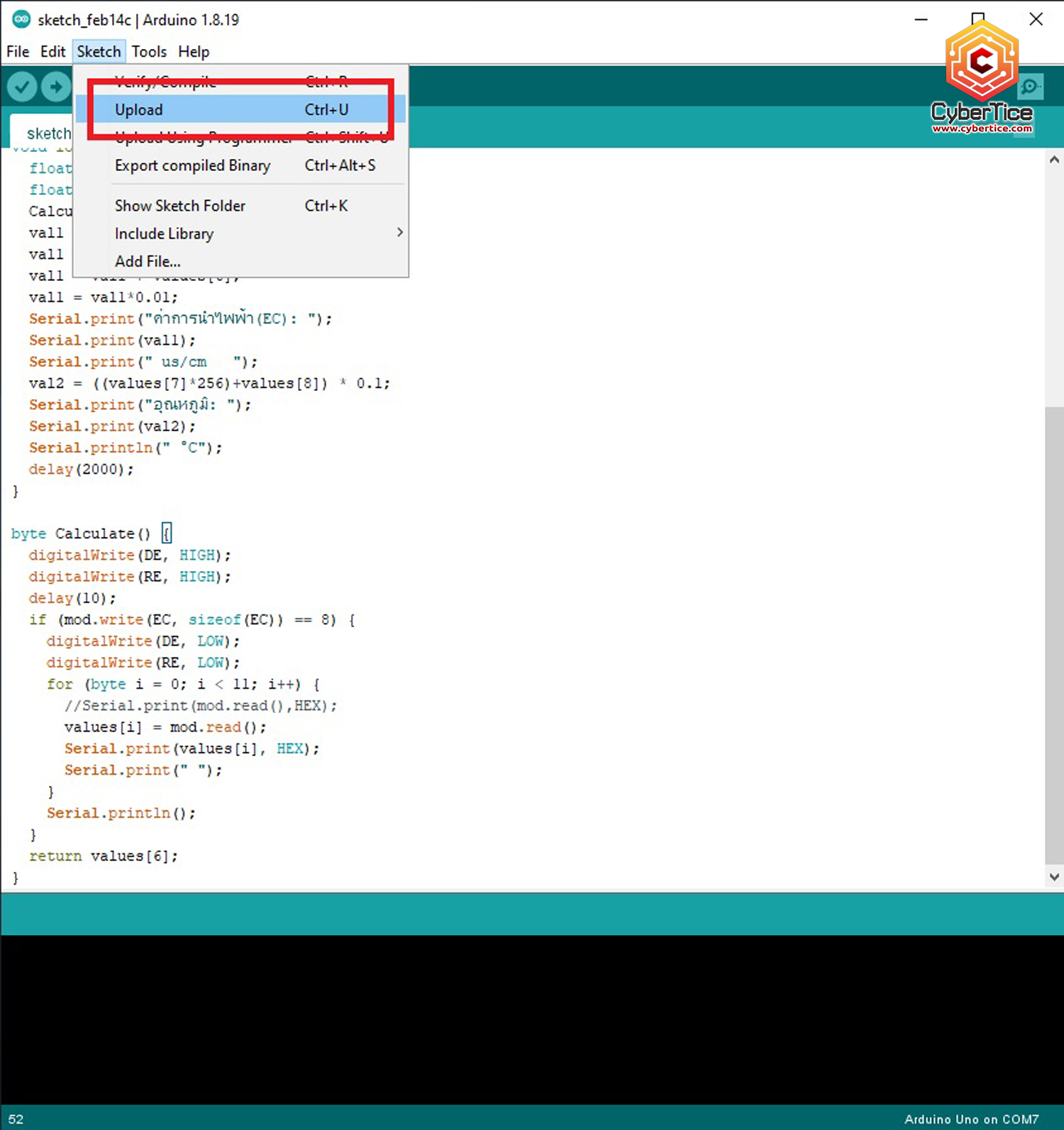Open the Tools menu

[x=149, y=52]
